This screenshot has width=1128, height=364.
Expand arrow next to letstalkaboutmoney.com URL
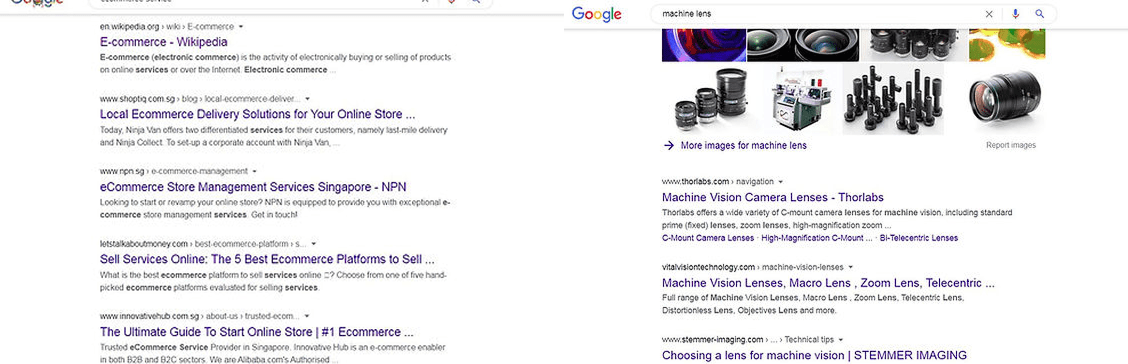[x=314, y=244]
